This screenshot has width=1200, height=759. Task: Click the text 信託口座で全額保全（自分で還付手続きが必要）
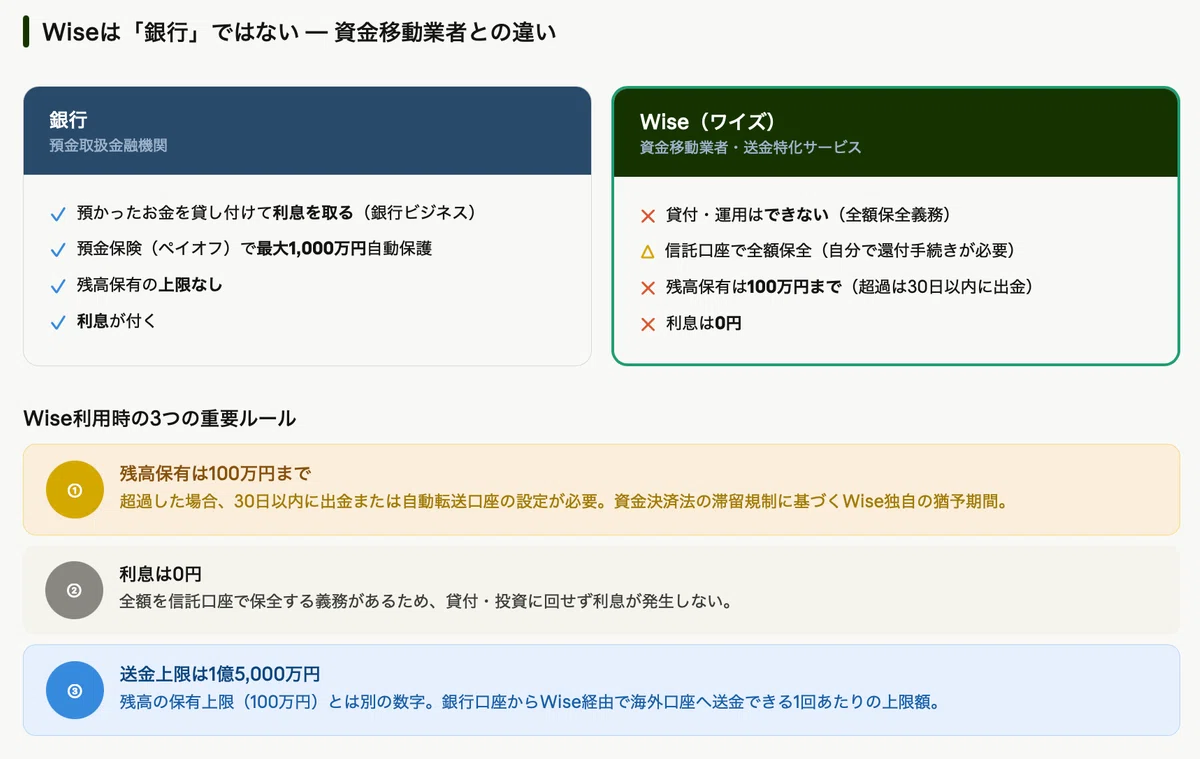click(x=840, y=250)
